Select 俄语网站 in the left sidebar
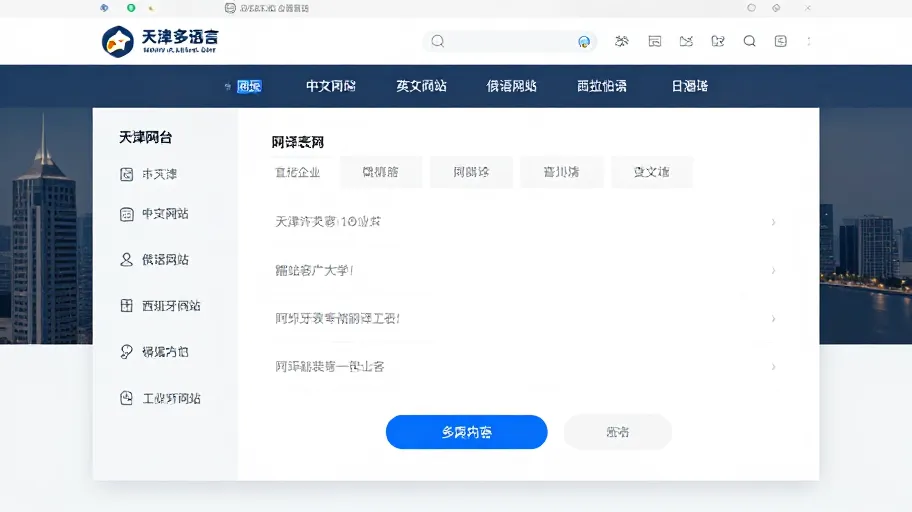The width and height of the screenshot is (912, 512). click(165, 259)
